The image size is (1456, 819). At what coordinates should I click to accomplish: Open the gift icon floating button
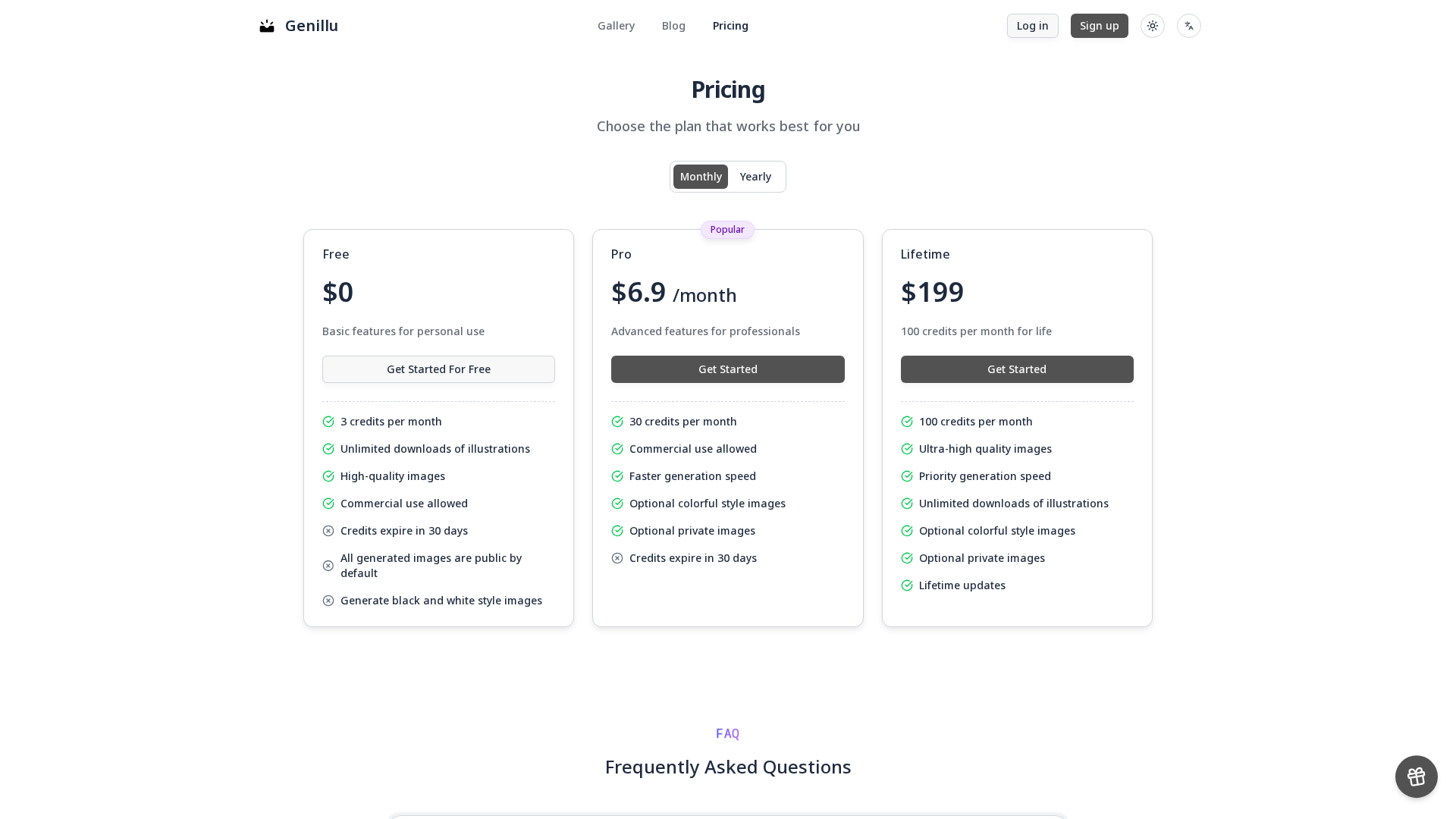1416,777
